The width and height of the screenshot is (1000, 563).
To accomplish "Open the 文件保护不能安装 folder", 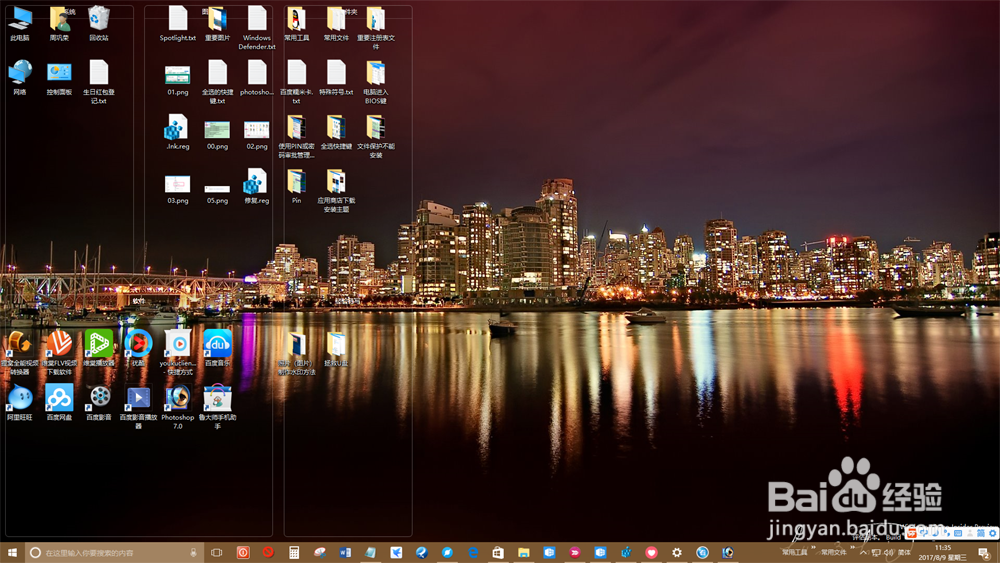I will coord(376,136).
